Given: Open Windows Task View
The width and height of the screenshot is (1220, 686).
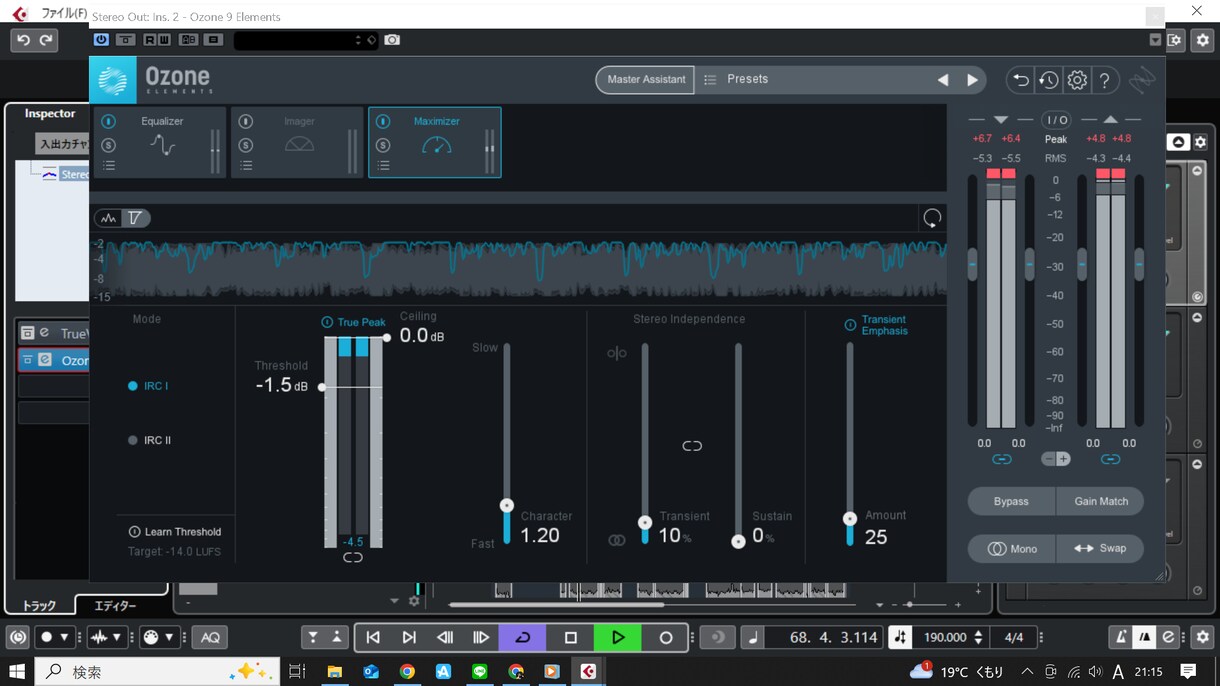Looking at the screenshot, I should [297, 672].
